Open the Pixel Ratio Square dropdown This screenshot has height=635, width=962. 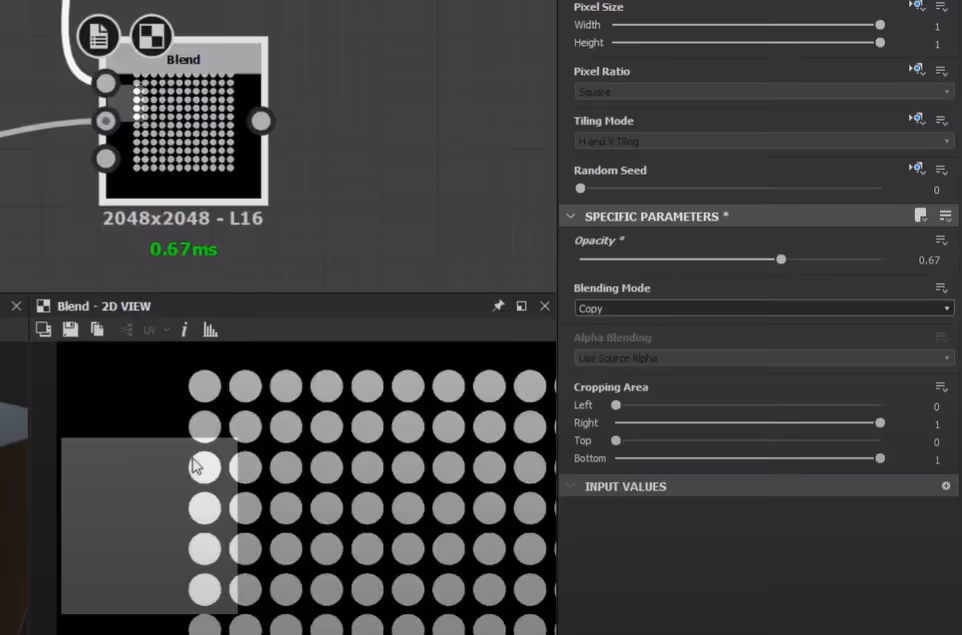pos(764,92)
